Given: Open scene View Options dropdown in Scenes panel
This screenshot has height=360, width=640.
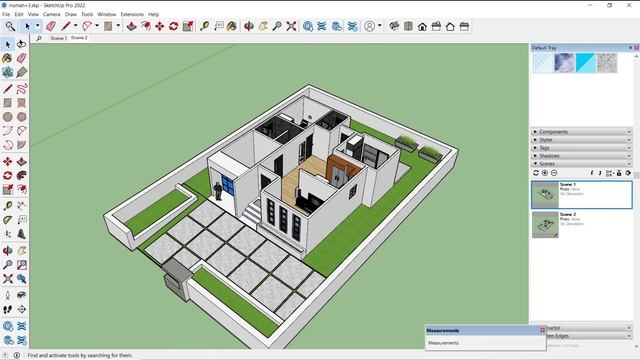Looking at the screenshot, I should click(x=609, y=173).
